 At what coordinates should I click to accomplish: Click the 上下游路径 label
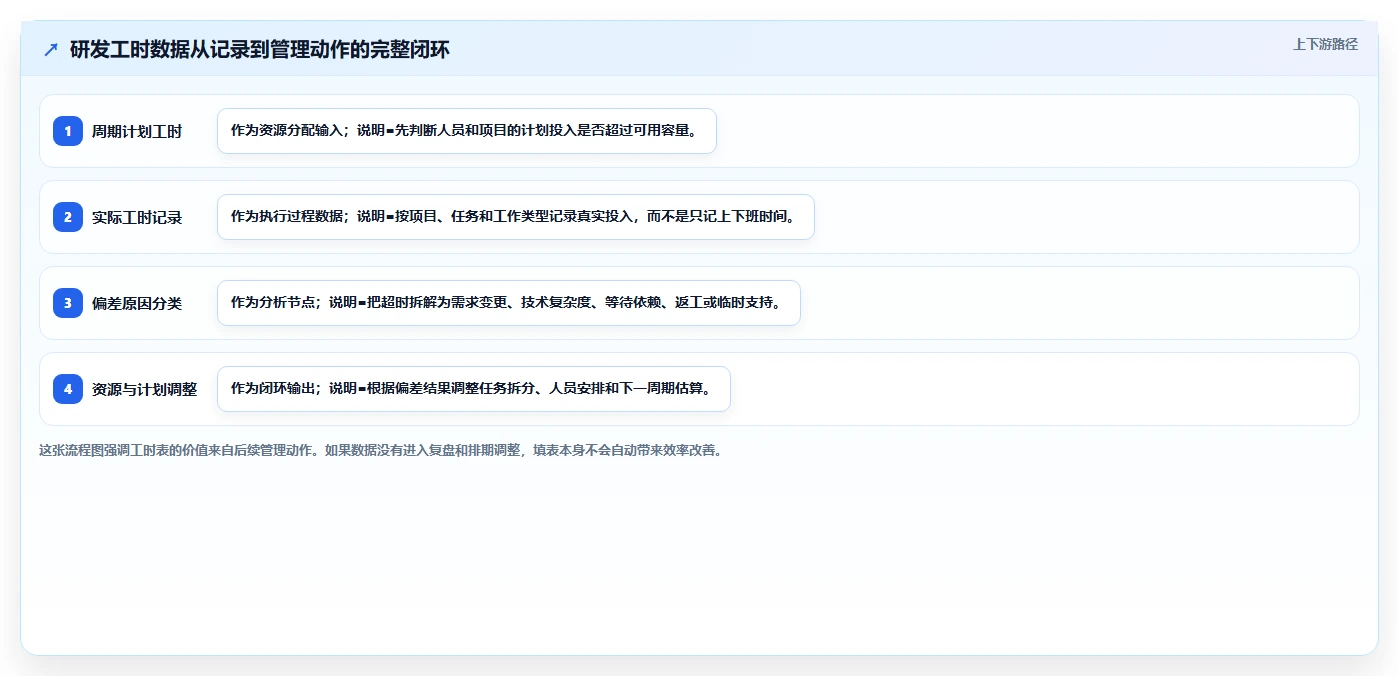[x=1325, y=44]
